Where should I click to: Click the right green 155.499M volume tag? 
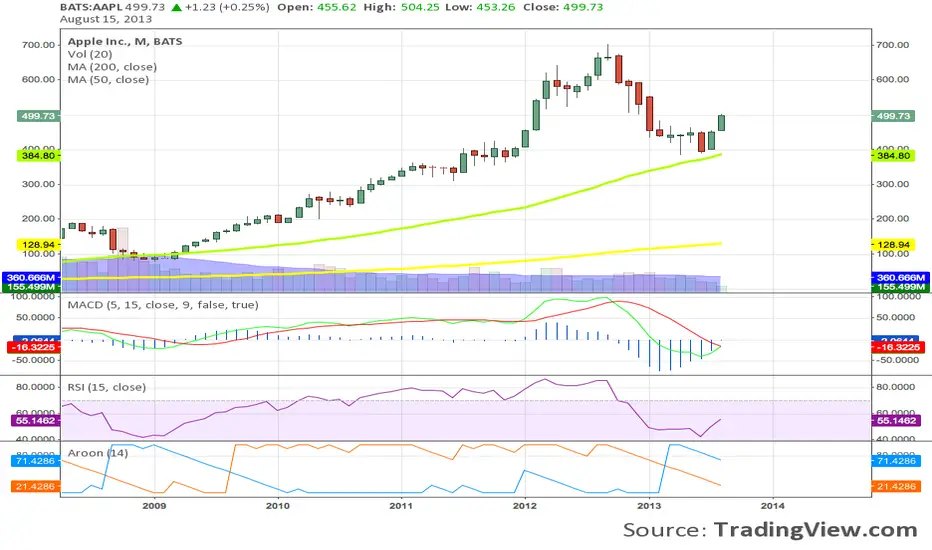coord(900,287)
